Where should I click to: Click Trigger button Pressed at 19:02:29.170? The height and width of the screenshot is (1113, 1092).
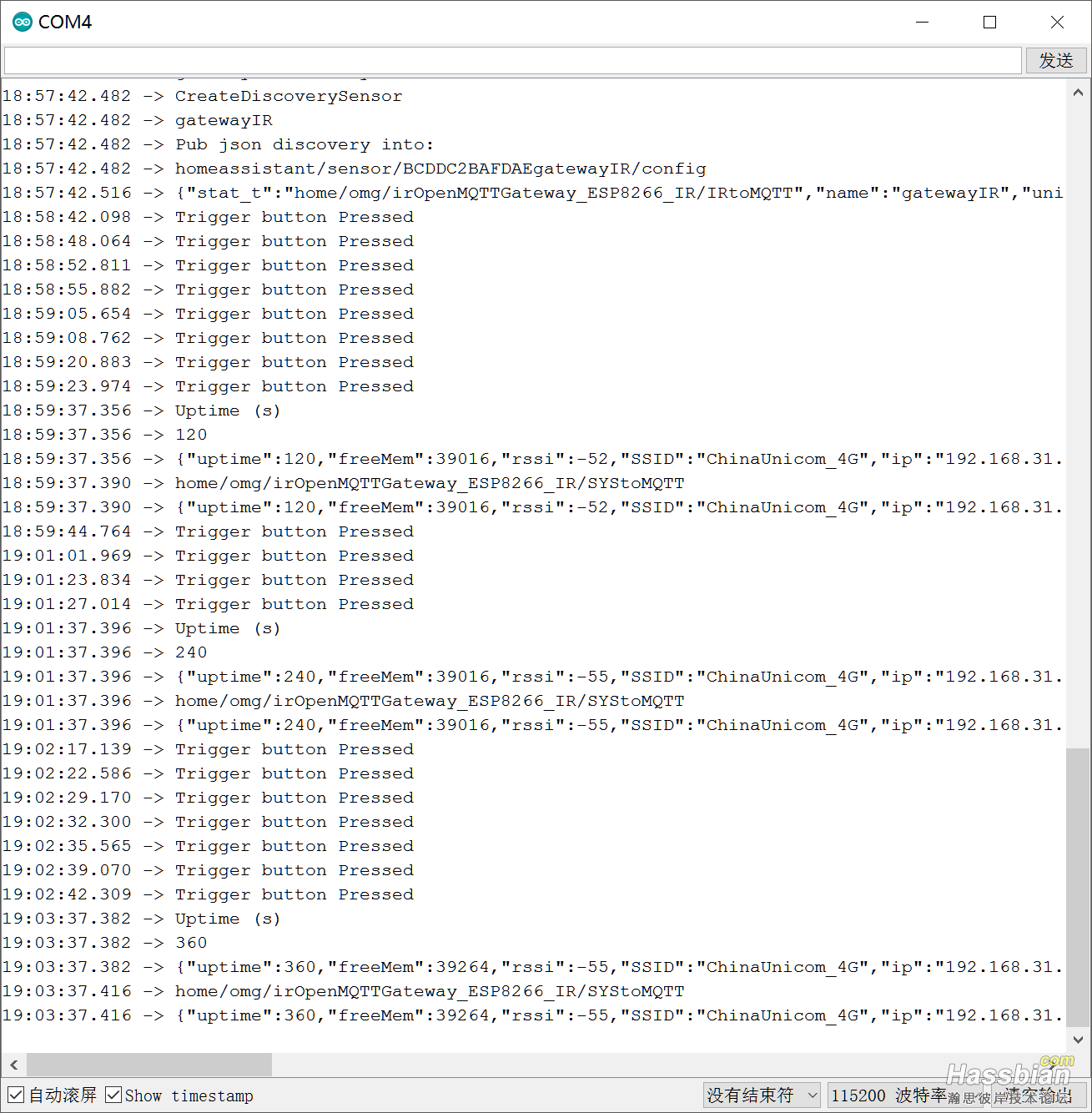pos(208,798)
